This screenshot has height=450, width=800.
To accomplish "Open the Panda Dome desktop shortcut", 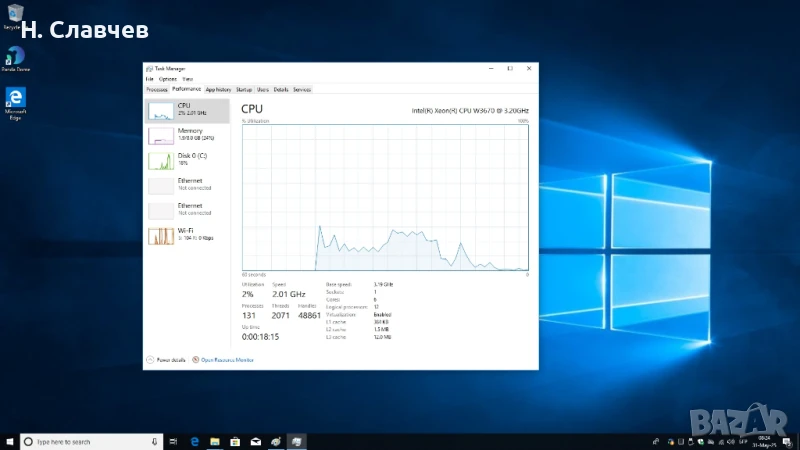I will click(x=15, y=57).
